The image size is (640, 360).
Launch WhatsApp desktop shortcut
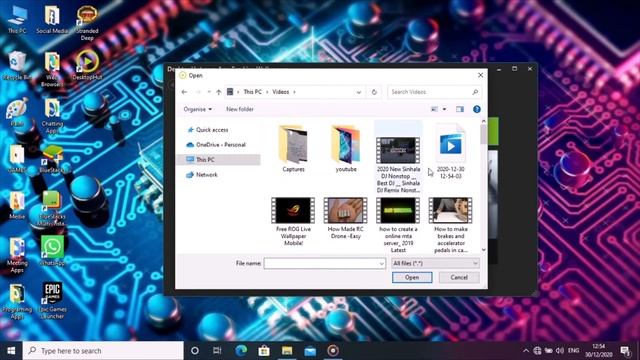(52, 251)
